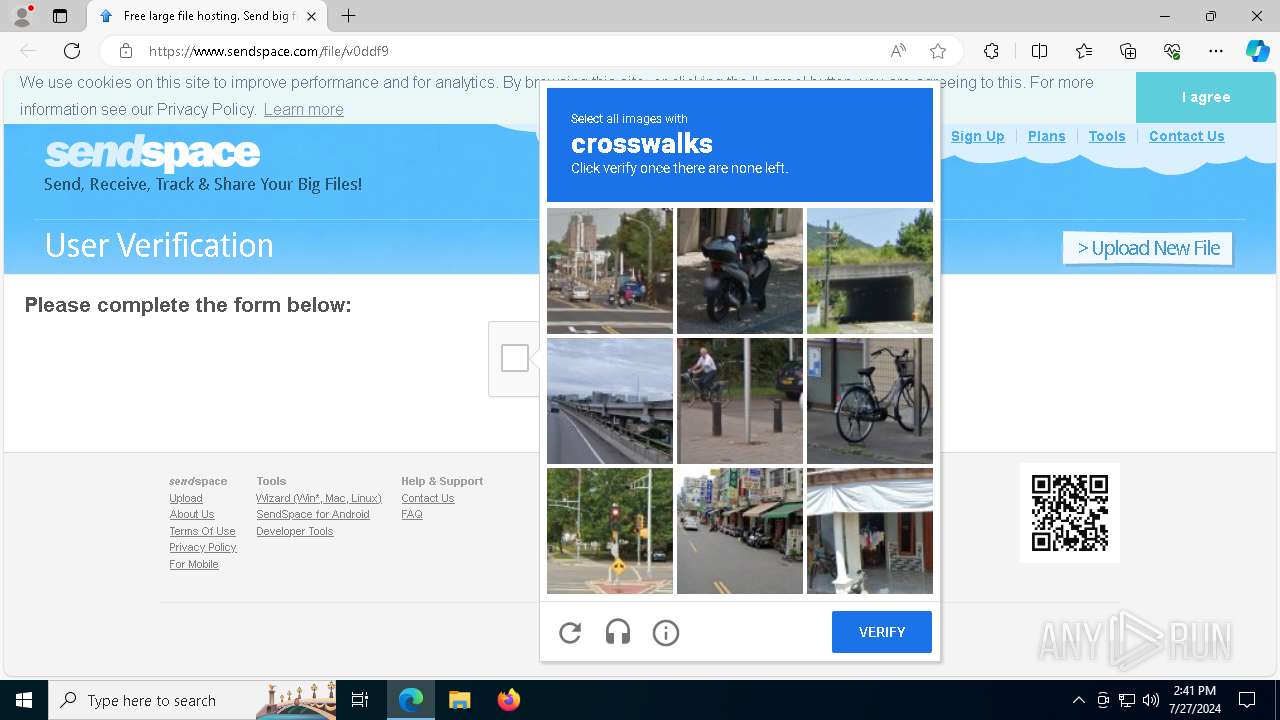Open the Tab actions menu icon
Screen dimensions: 1280x720
click(60, 16)
